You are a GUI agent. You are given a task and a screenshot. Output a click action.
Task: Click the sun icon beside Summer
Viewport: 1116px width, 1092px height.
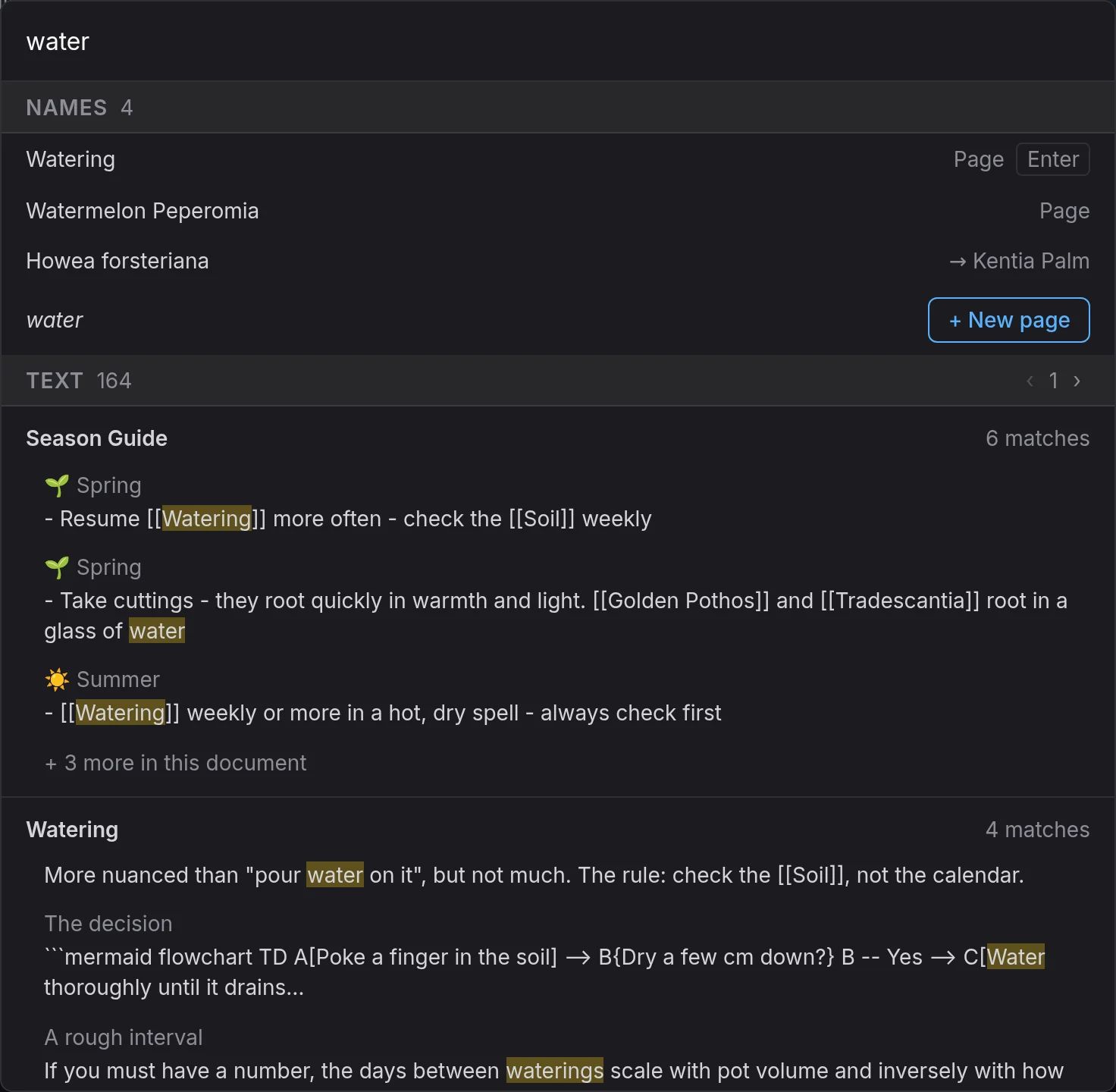[x=57, y=679]
